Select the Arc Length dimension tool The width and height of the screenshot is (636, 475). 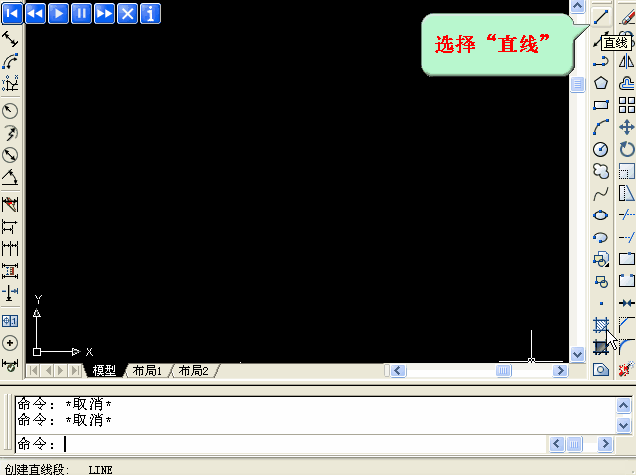[x=10, y=62]
